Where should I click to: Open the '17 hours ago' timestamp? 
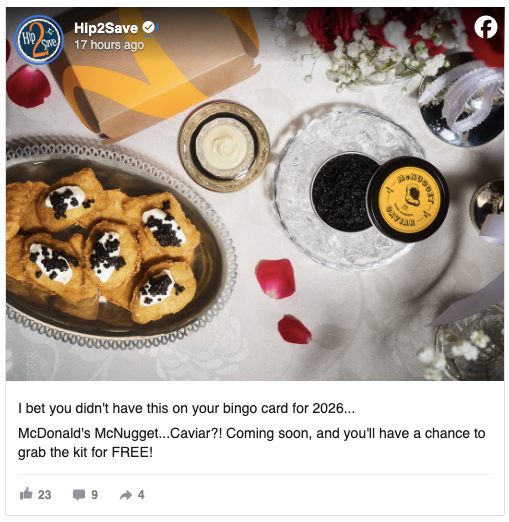click(109, 45)
